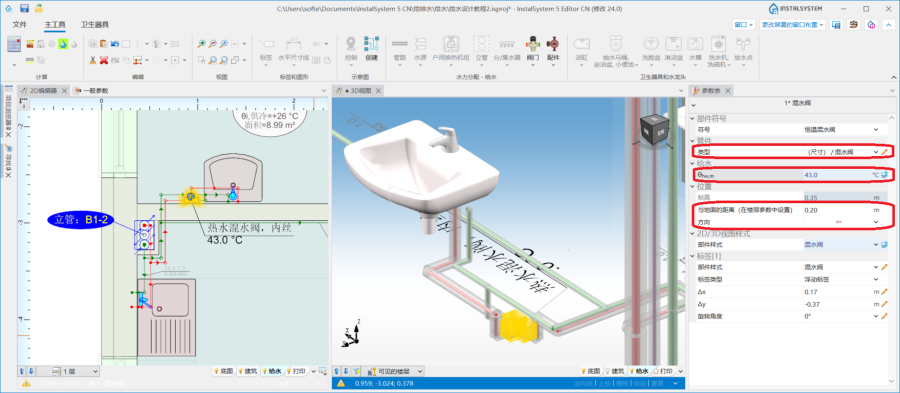The width and height of the screenshot is (900, 393).
Task: Collapse the 标签[1] section
Action: (693, 256)
